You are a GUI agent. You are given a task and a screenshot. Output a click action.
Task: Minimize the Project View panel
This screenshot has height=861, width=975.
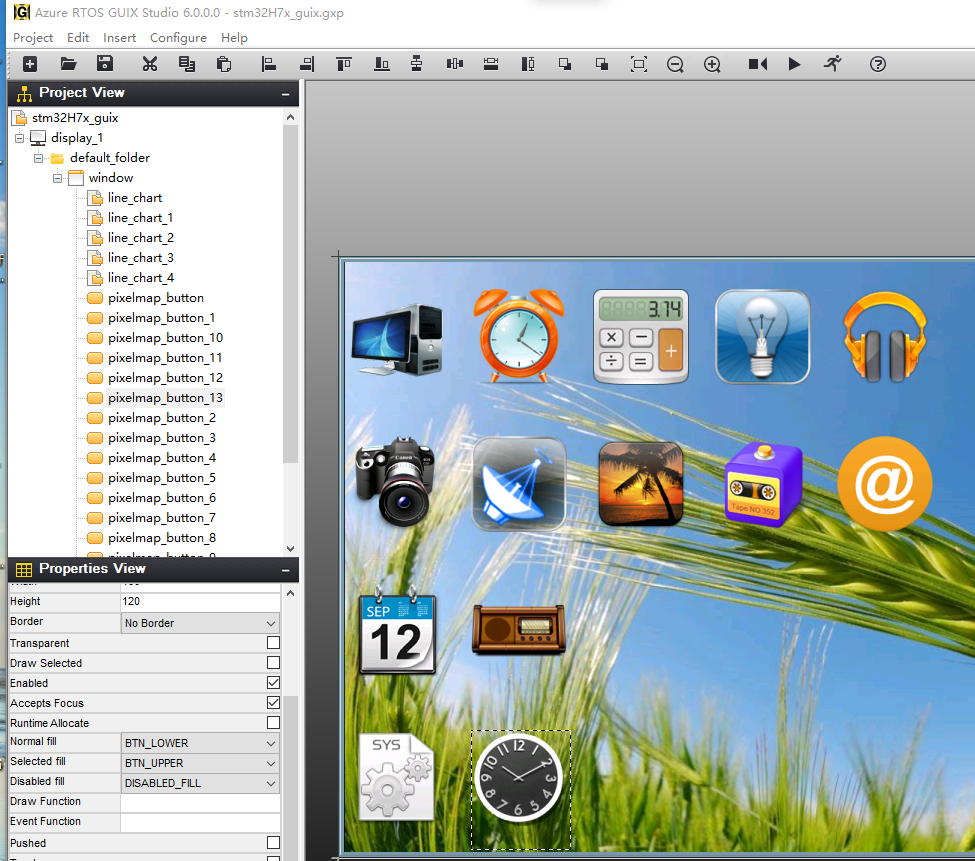pyautogui.click(x=285, y=94)
